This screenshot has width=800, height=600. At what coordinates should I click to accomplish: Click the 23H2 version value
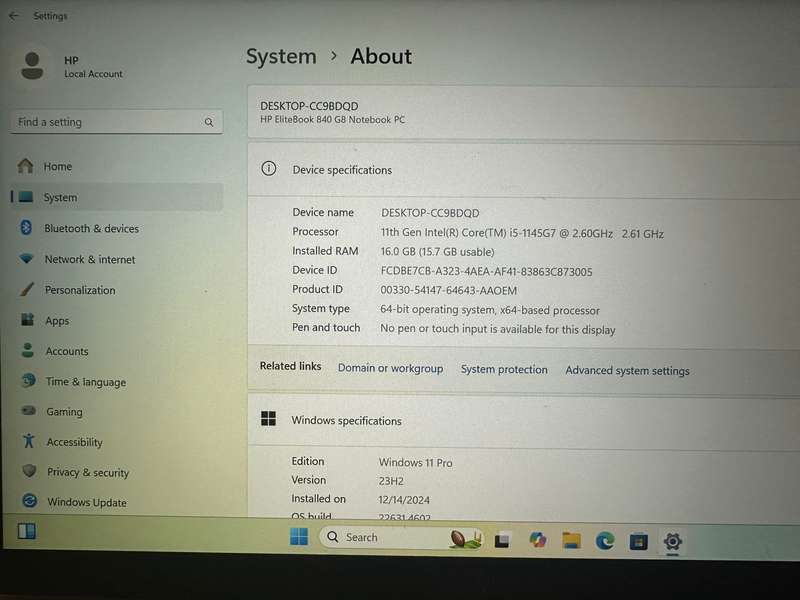pyautogui.click(x=391, y=481)
